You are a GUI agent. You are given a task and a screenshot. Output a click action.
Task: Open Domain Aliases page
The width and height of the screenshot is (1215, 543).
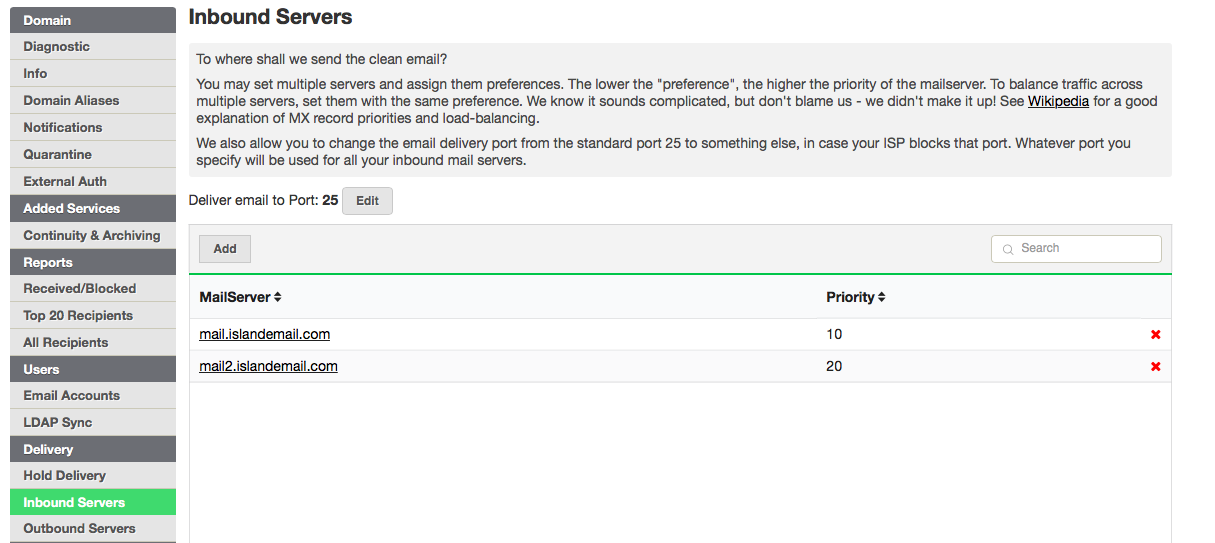click(x=93, y=101)
